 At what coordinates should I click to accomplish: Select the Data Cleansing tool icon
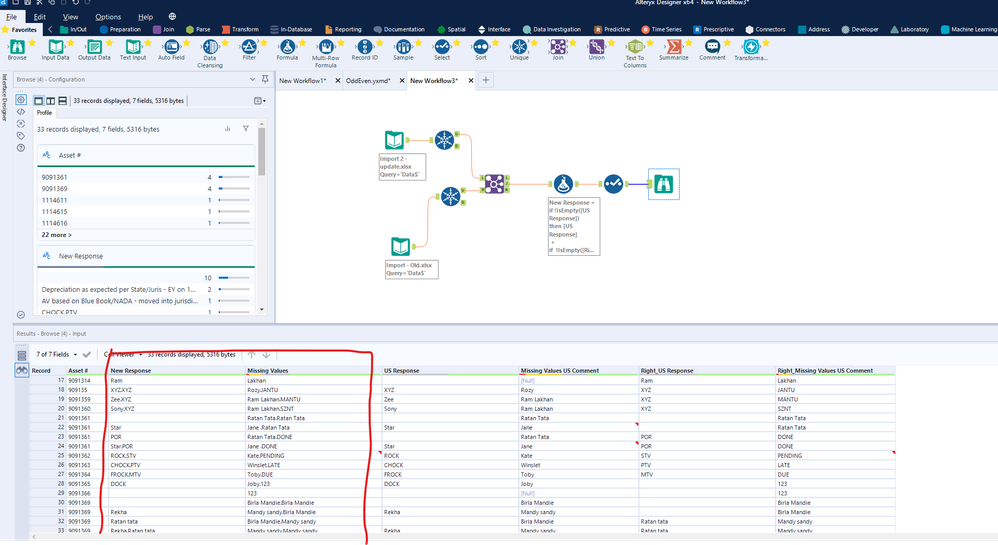[210, 46]
